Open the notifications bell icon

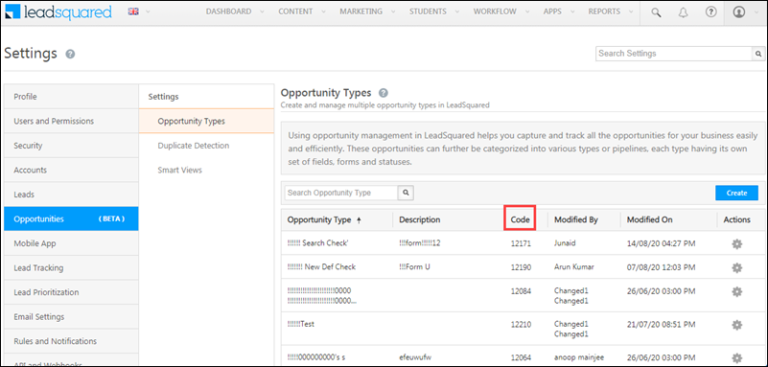point(683,12)
